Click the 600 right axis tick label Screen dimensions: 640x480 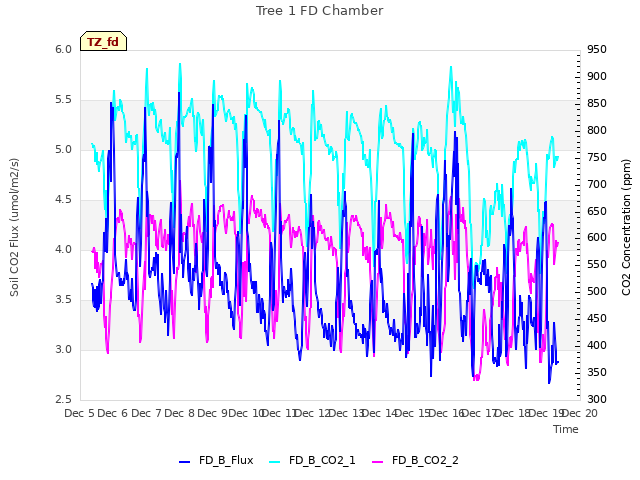(597, 238)
